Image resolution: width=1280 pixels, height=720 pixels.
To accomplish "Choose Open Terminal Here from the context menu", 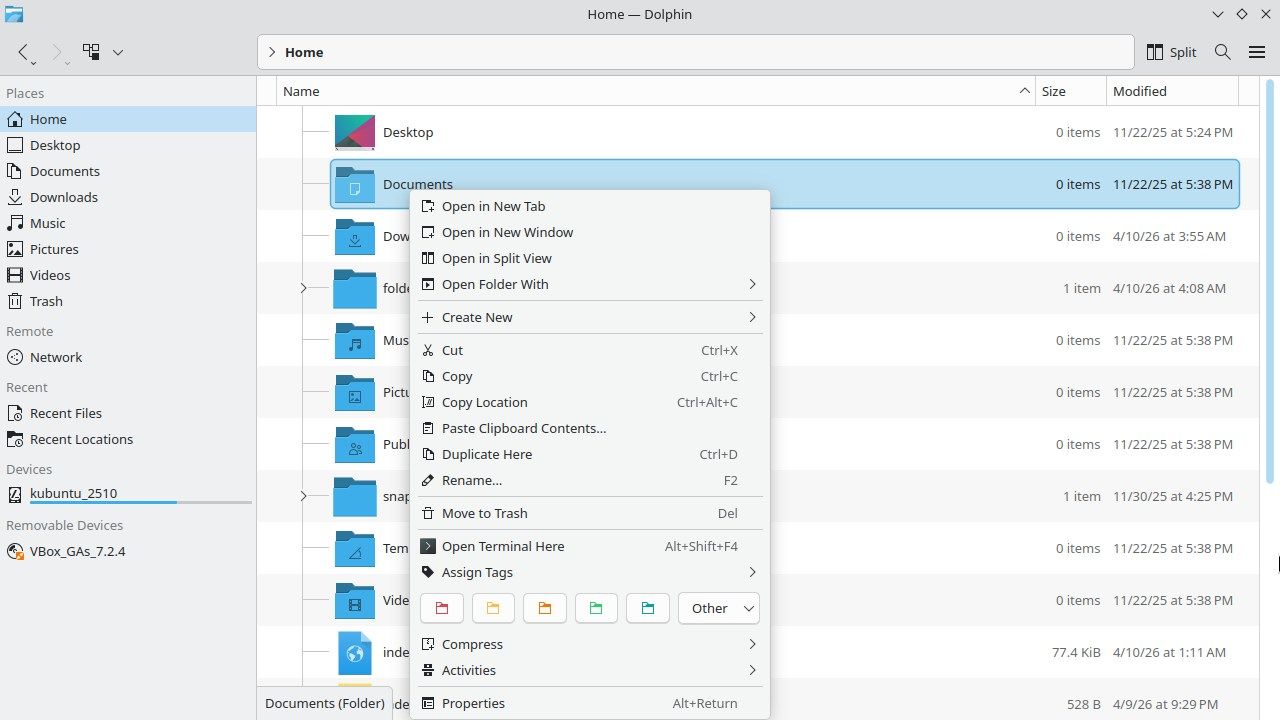I will (590, 546).
